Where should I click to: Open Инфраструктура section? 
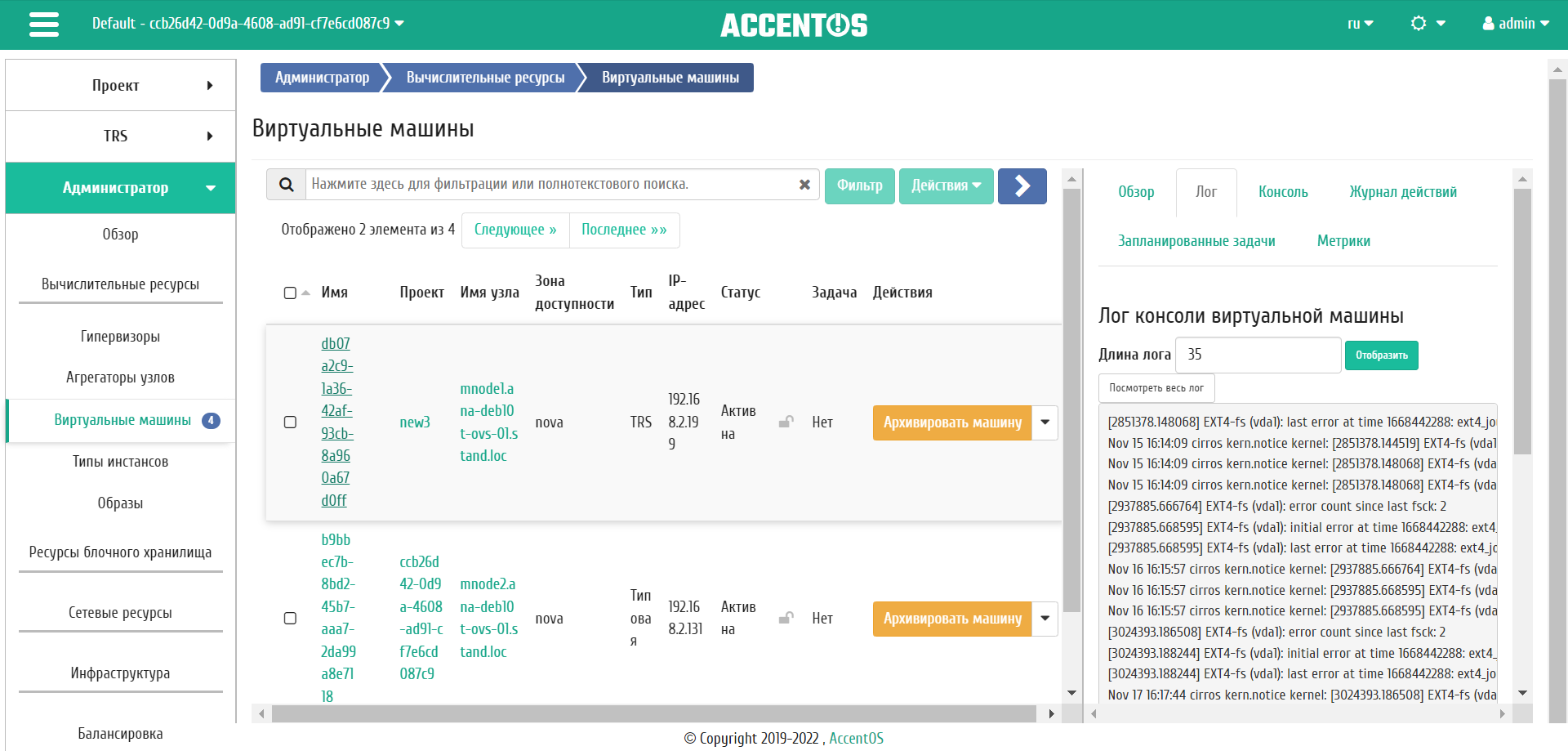[x=120, y=673]
